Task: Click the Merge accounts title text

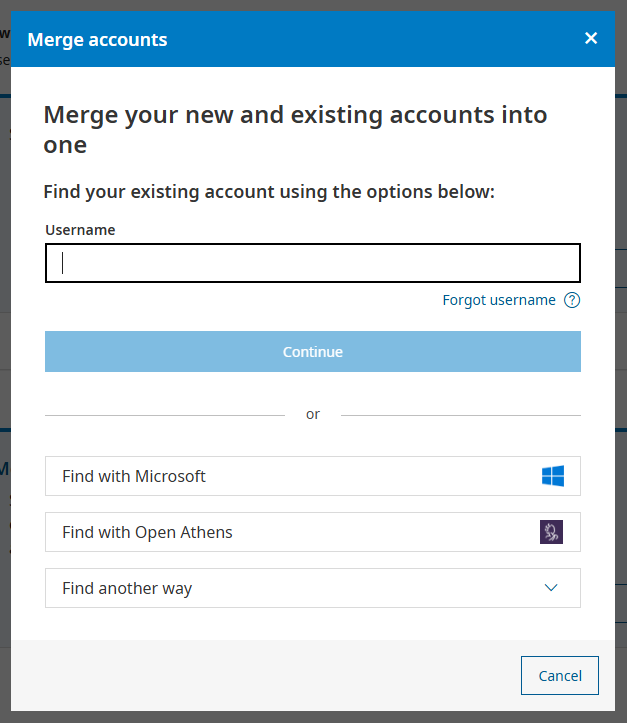Action: click(x=97, y=40)
